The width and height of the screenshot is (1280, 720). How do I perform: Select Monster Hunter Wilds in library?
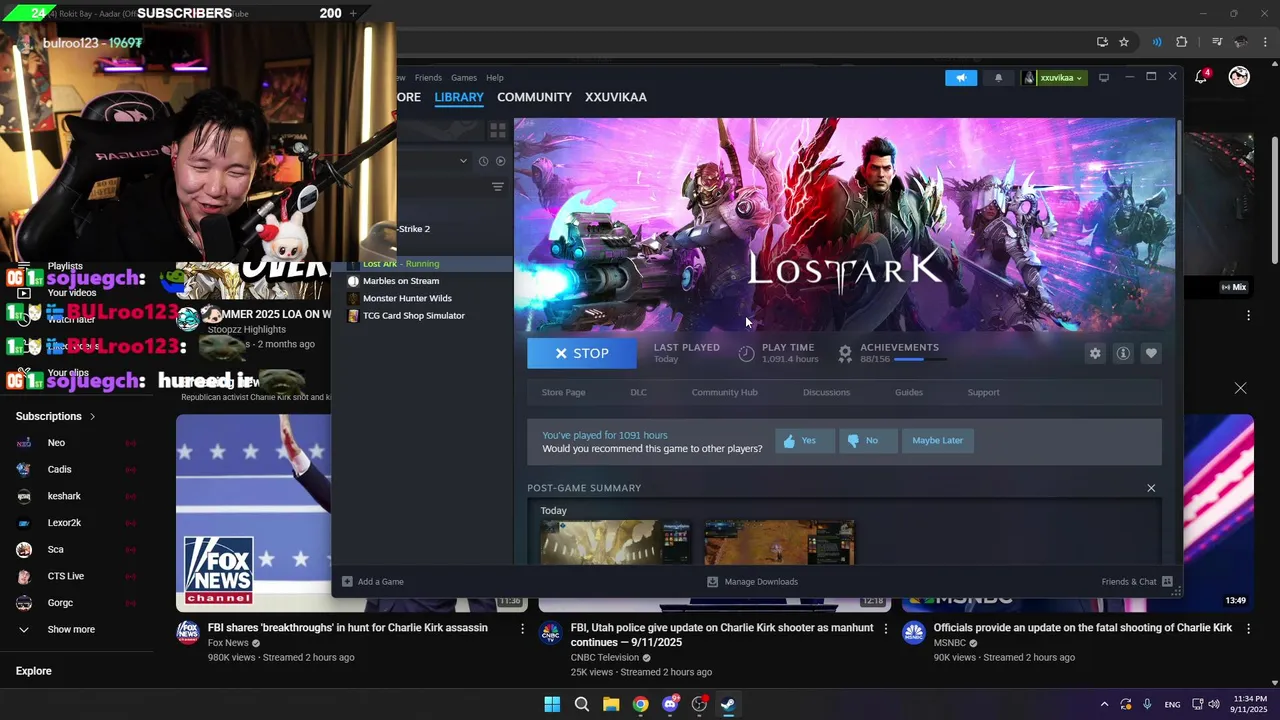tap(407, 298)
